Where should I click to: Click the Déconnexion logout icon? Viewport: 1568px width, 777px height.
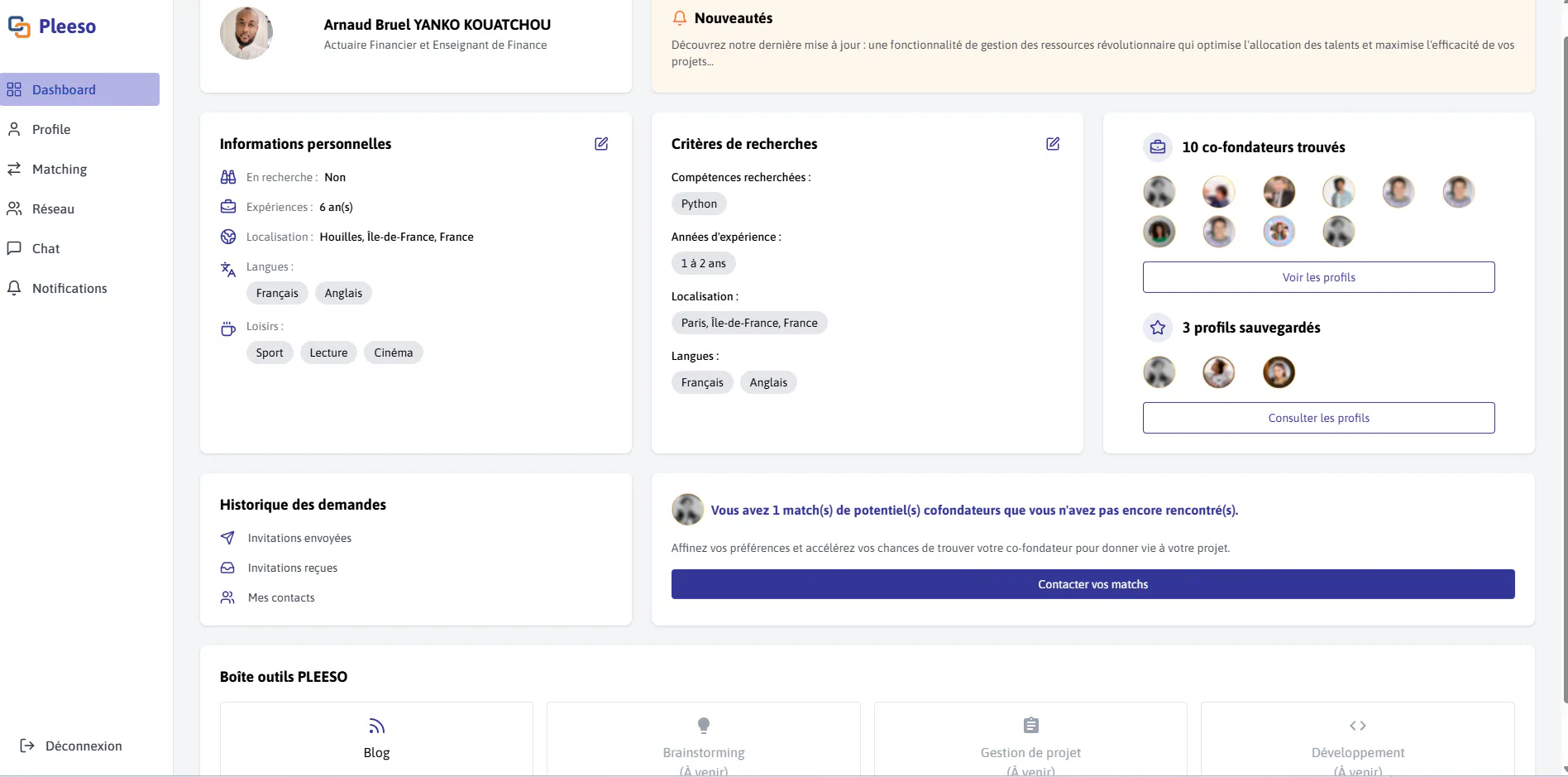(x=27, y=746)
